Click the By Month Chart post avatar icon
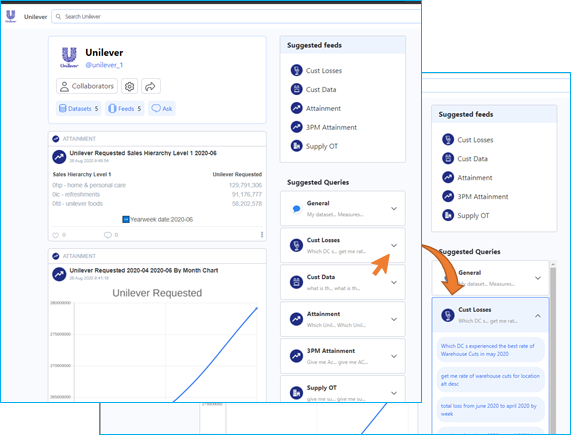 [59, 274]
